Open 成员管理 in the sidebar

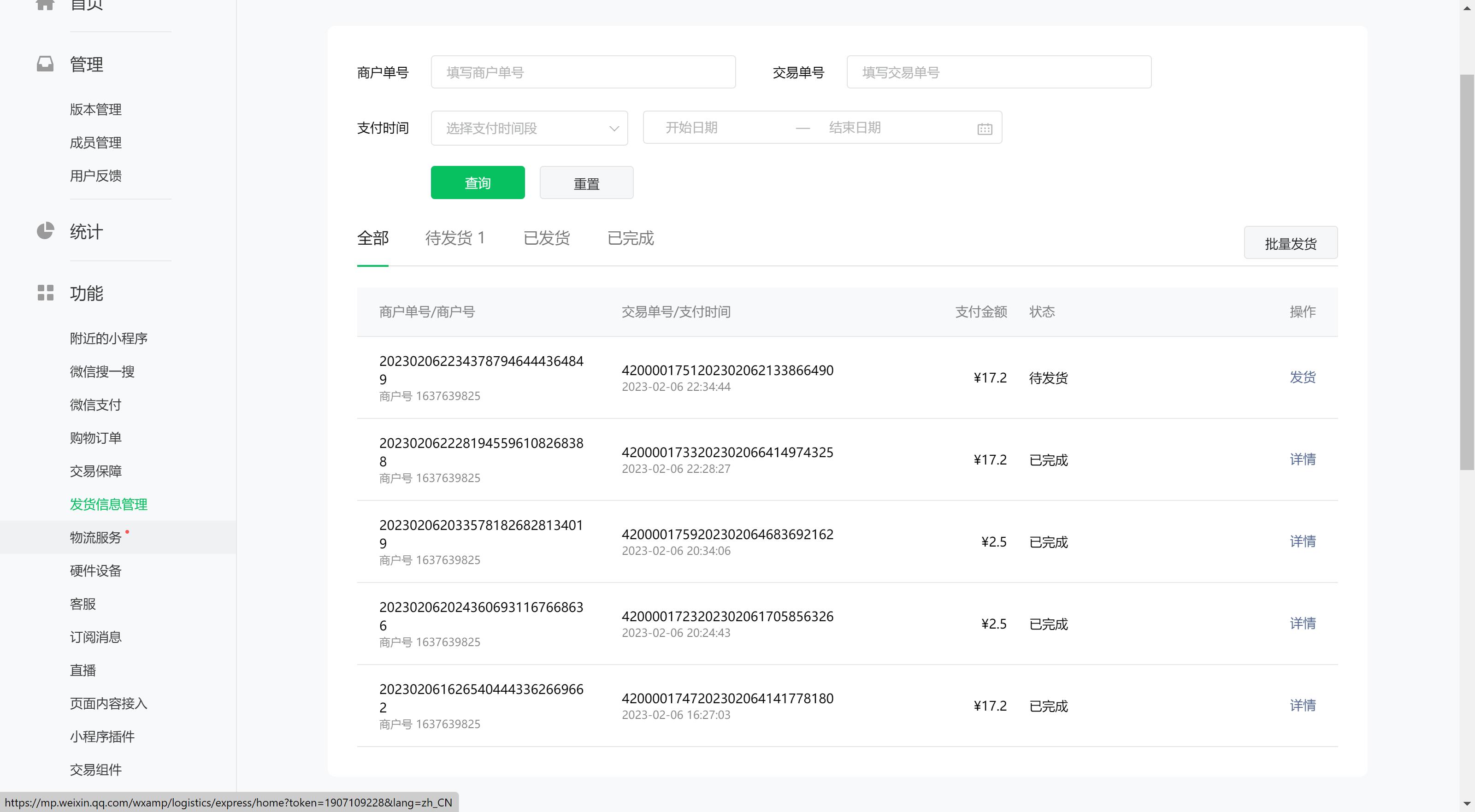coord(95,142)
